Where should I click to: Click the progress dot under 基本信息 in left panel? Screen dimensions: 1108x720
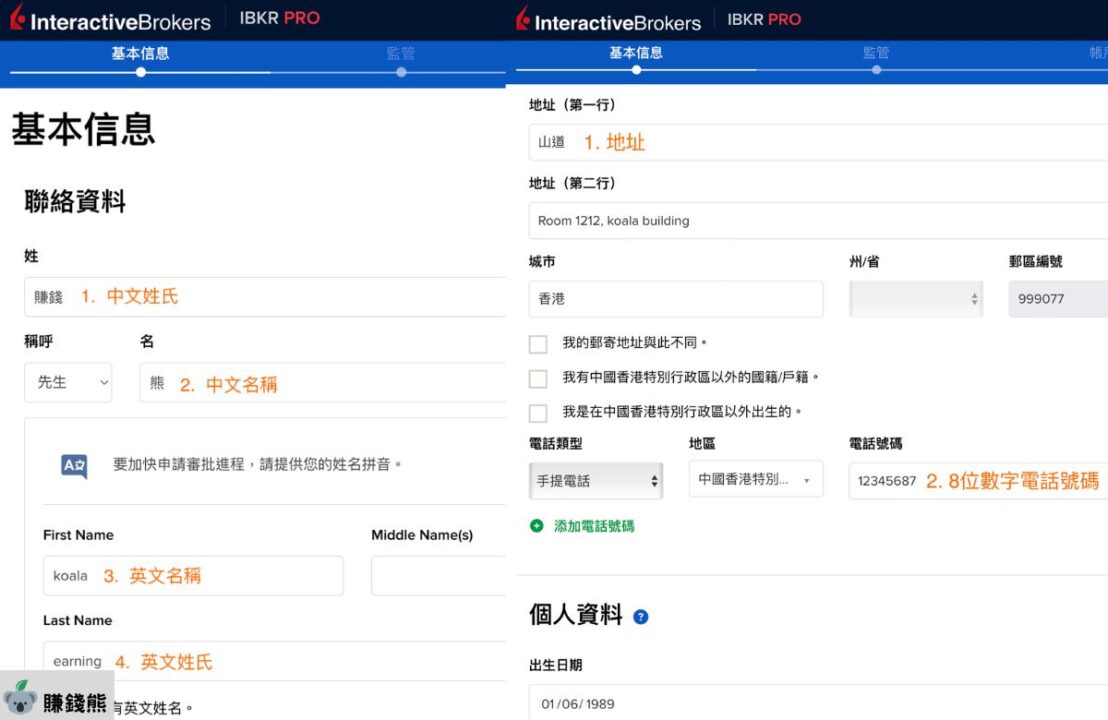coord(141,72)
